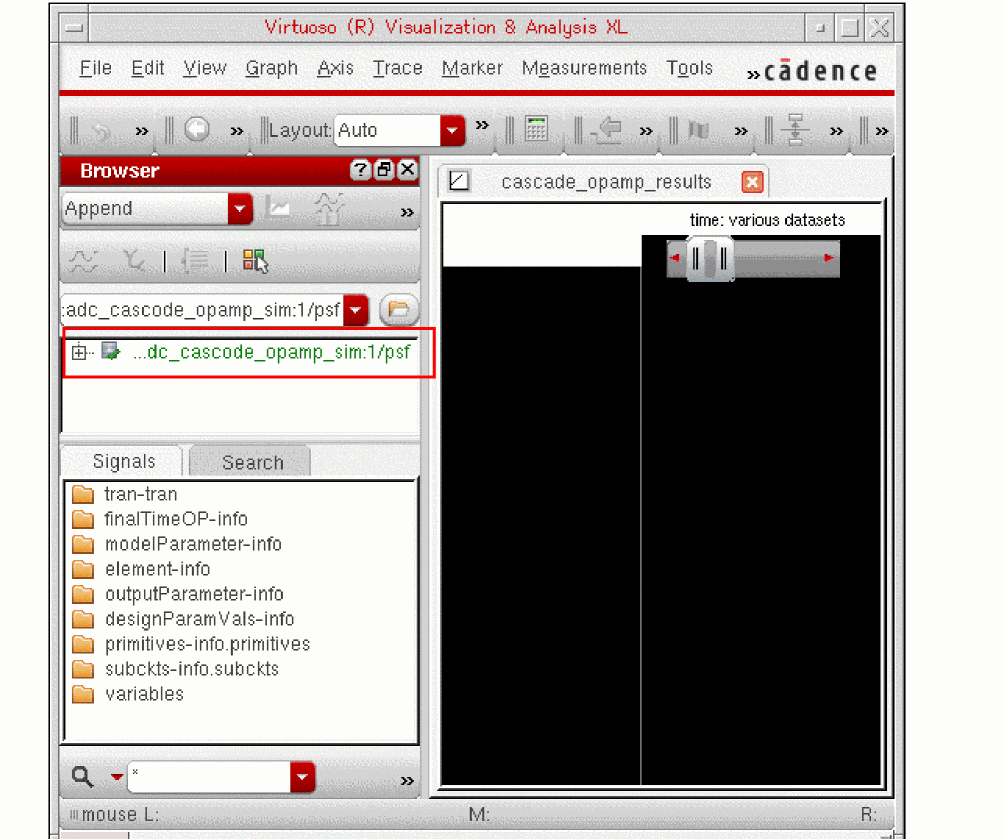
Task: Click the graph icon on cascade_opamp_results tab
Action: tap(459, 181)
